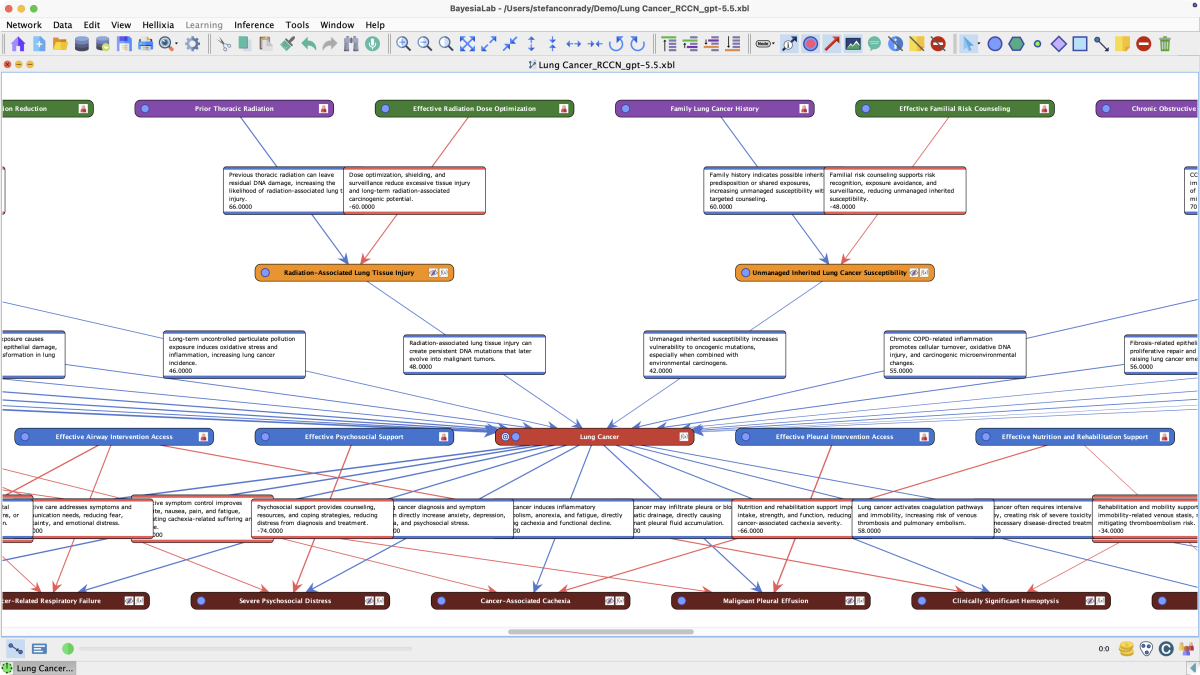1200x675 pixels.
Task: Switch to modeling mode icon at bottom-left
Action: click(x=16, y=649)
